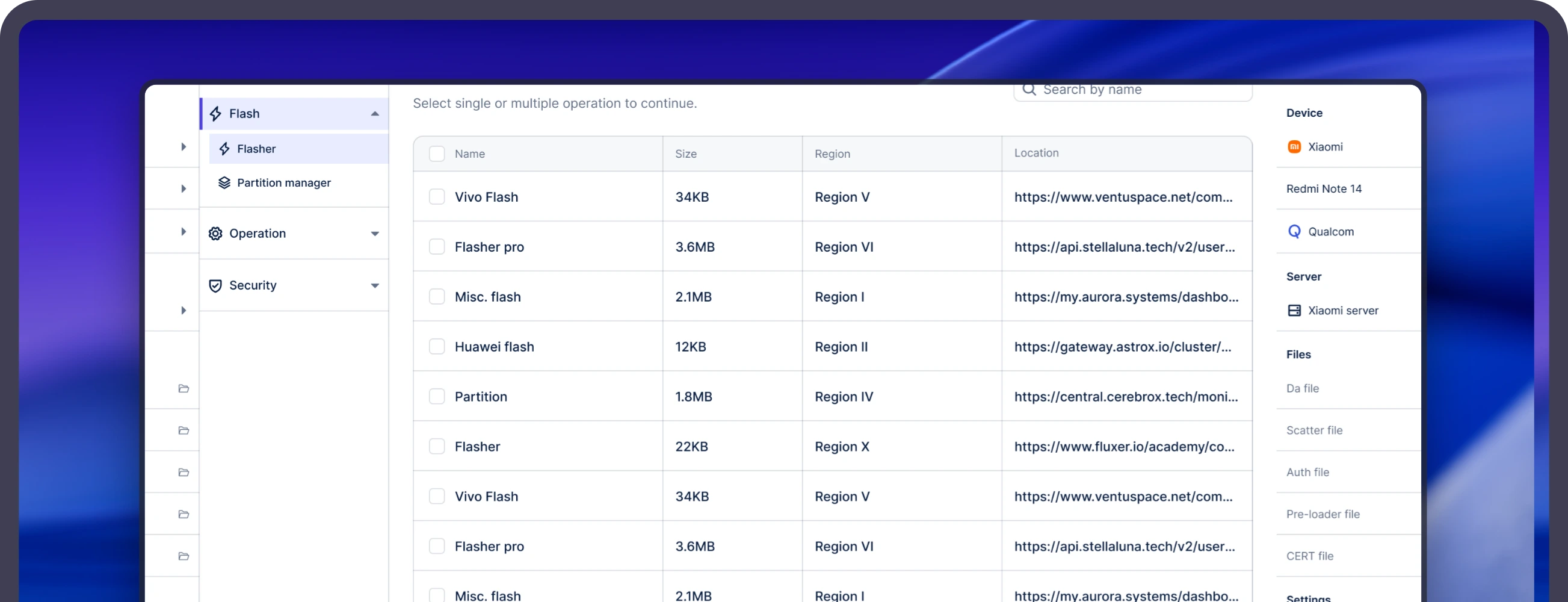Follow the www.fluxer.io academy link
The image size is (1568, 602).
tap(1125, 447)
